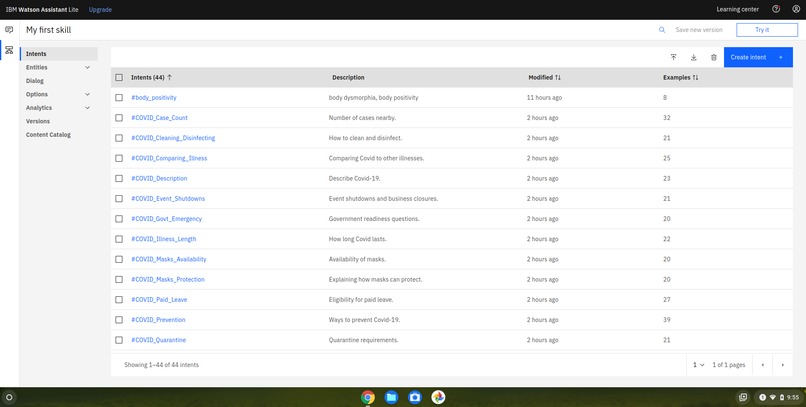The height and width of the screenshot is (407, 806).
Task: Check the #COVID_Cleaning_Disinfecting checkbox
Action: 119,138
